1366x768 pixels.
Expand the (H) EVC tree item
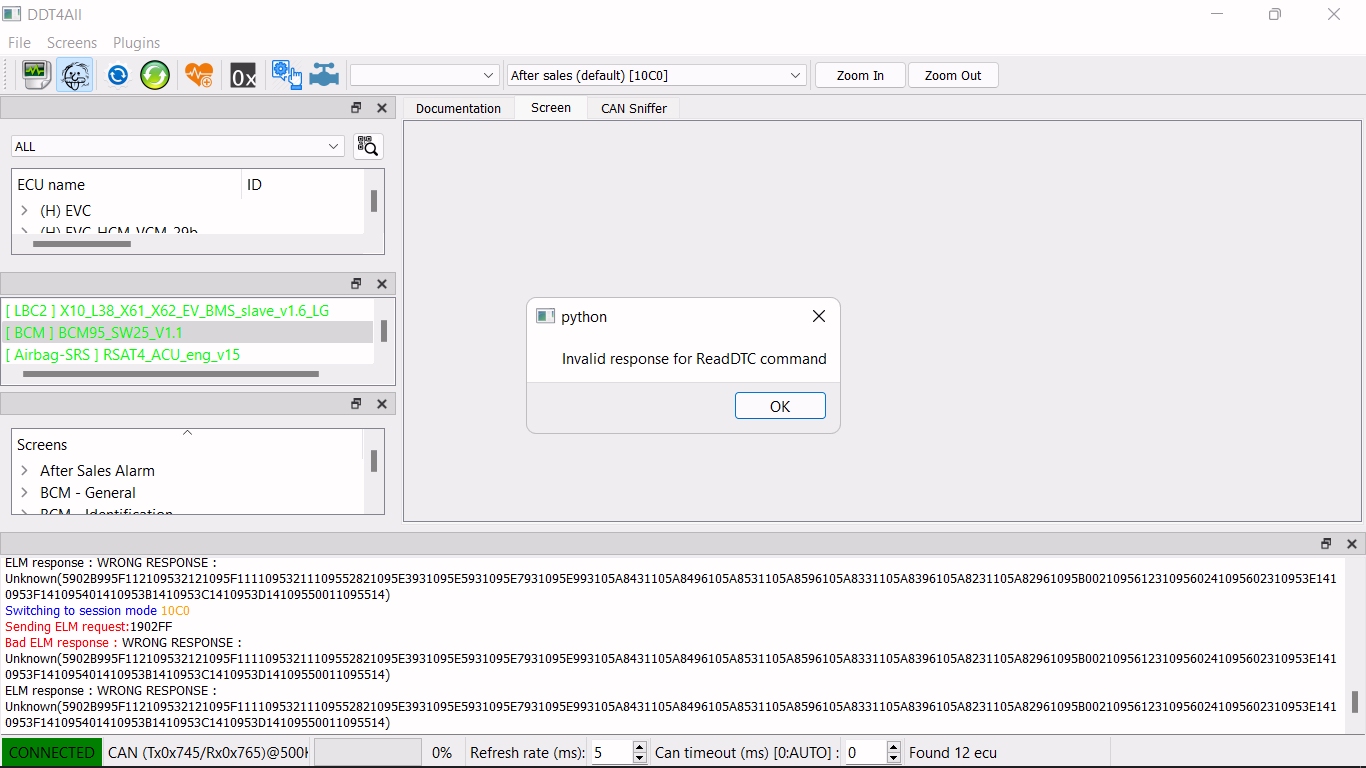pyautogui.click(x=24, y=210)
